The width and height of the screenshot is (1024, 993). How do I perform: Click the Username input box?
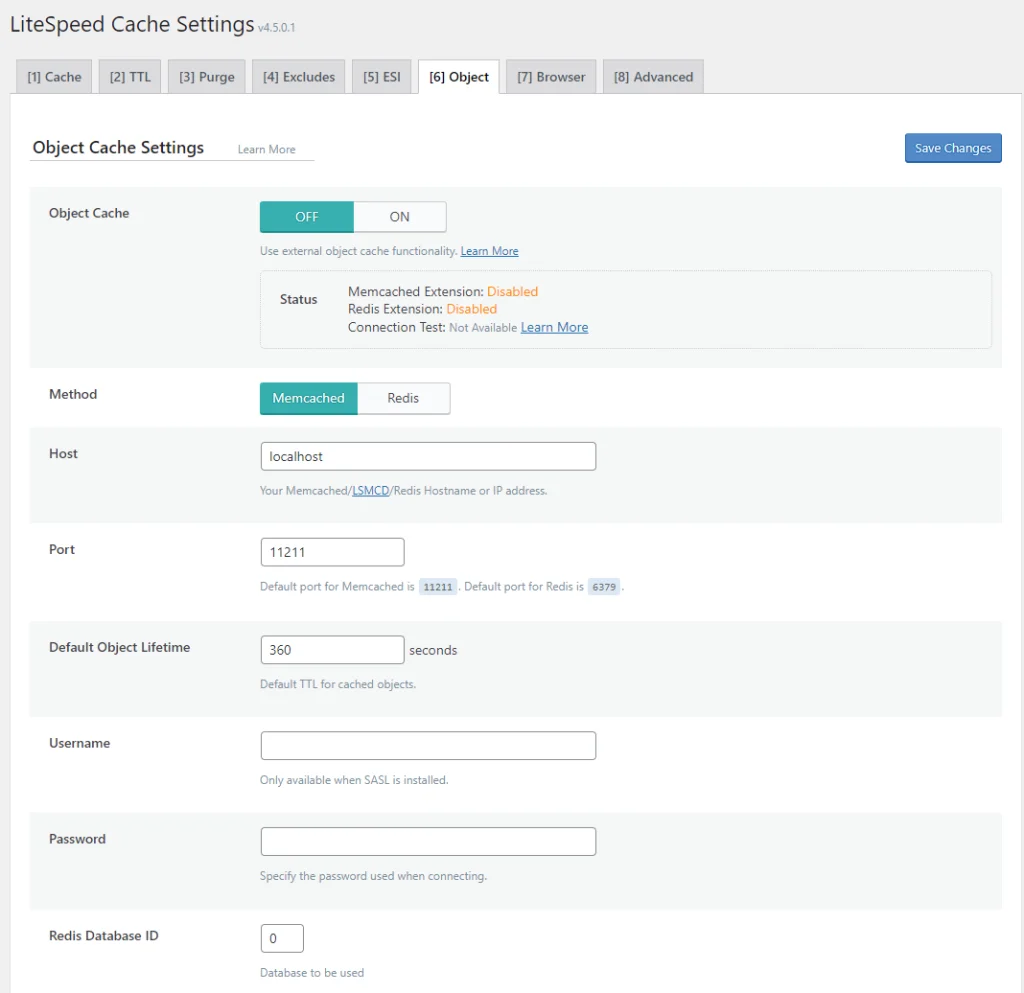(x=428, y=746)
